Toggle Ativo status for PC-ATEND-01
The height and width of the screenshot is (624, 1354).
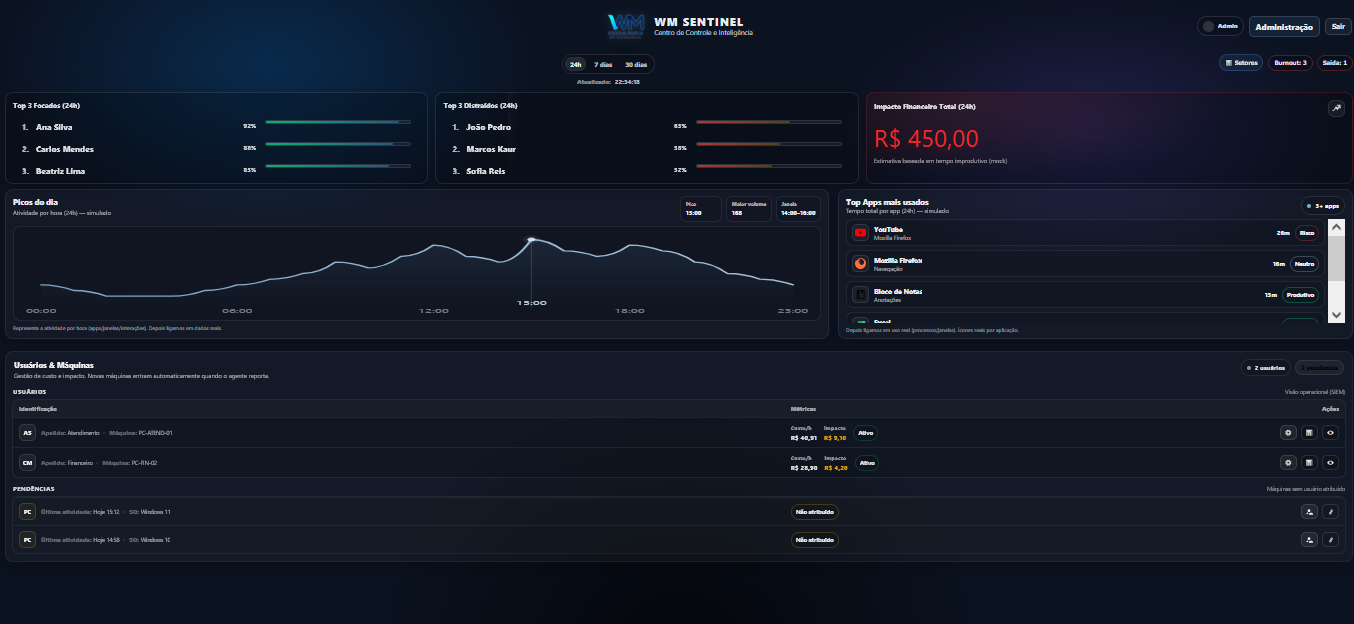pos(866,434)
